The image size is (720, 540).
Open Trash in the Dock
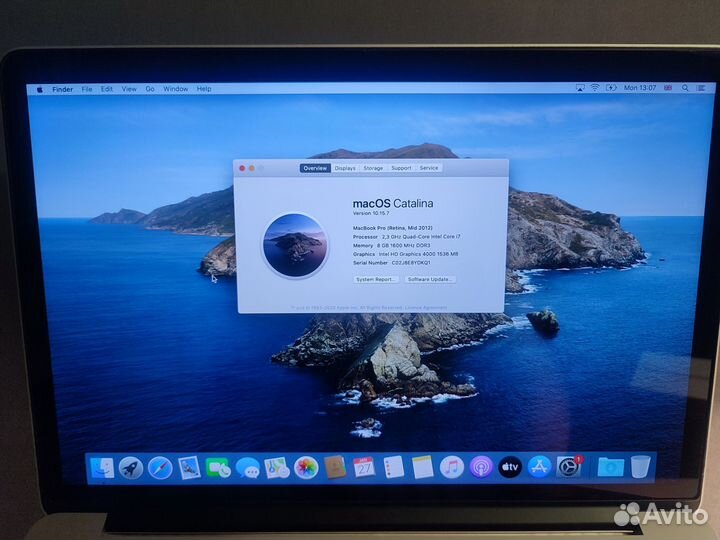641,467
